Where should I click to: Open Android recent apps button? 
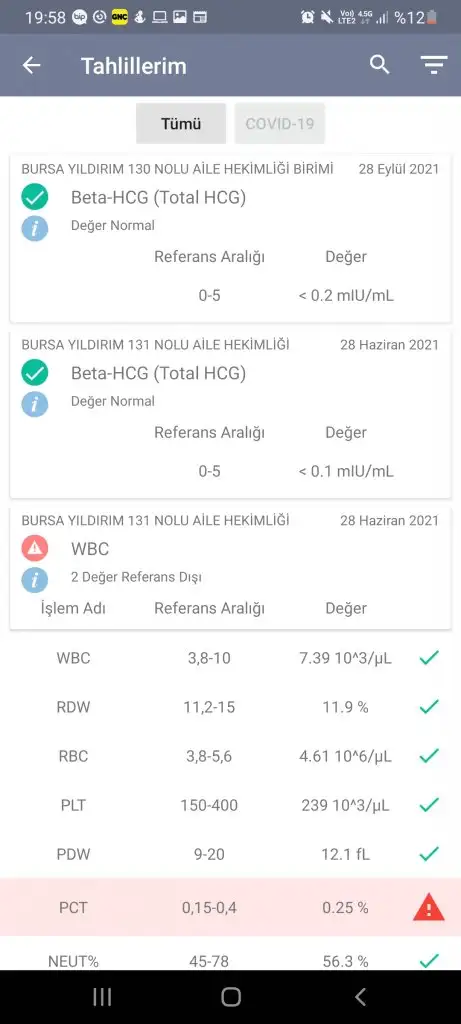pyautogui.click(x=102, y=997)
